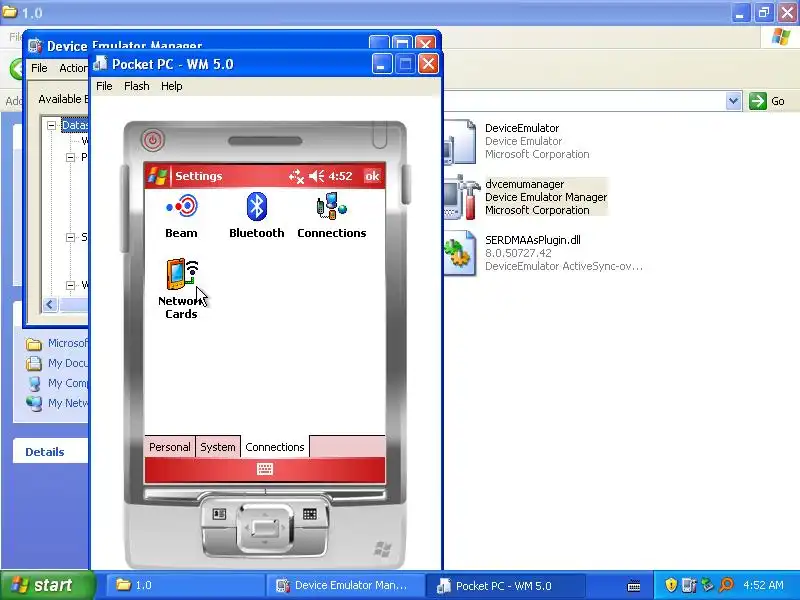
Task: Open the Microsoft folder link in Other Places
Action: 57,343
